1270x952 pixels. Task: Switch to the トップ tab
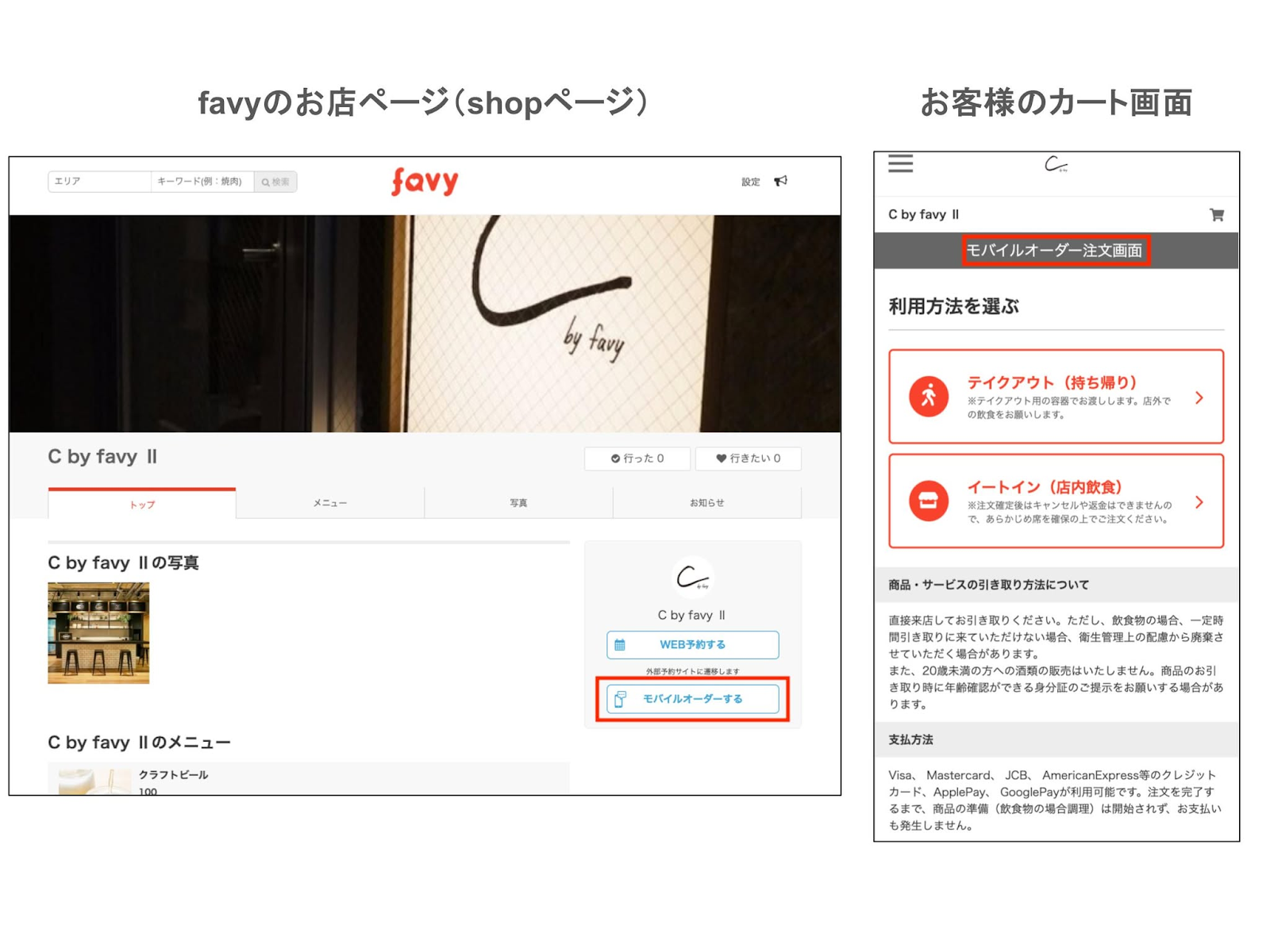point(142,504)
